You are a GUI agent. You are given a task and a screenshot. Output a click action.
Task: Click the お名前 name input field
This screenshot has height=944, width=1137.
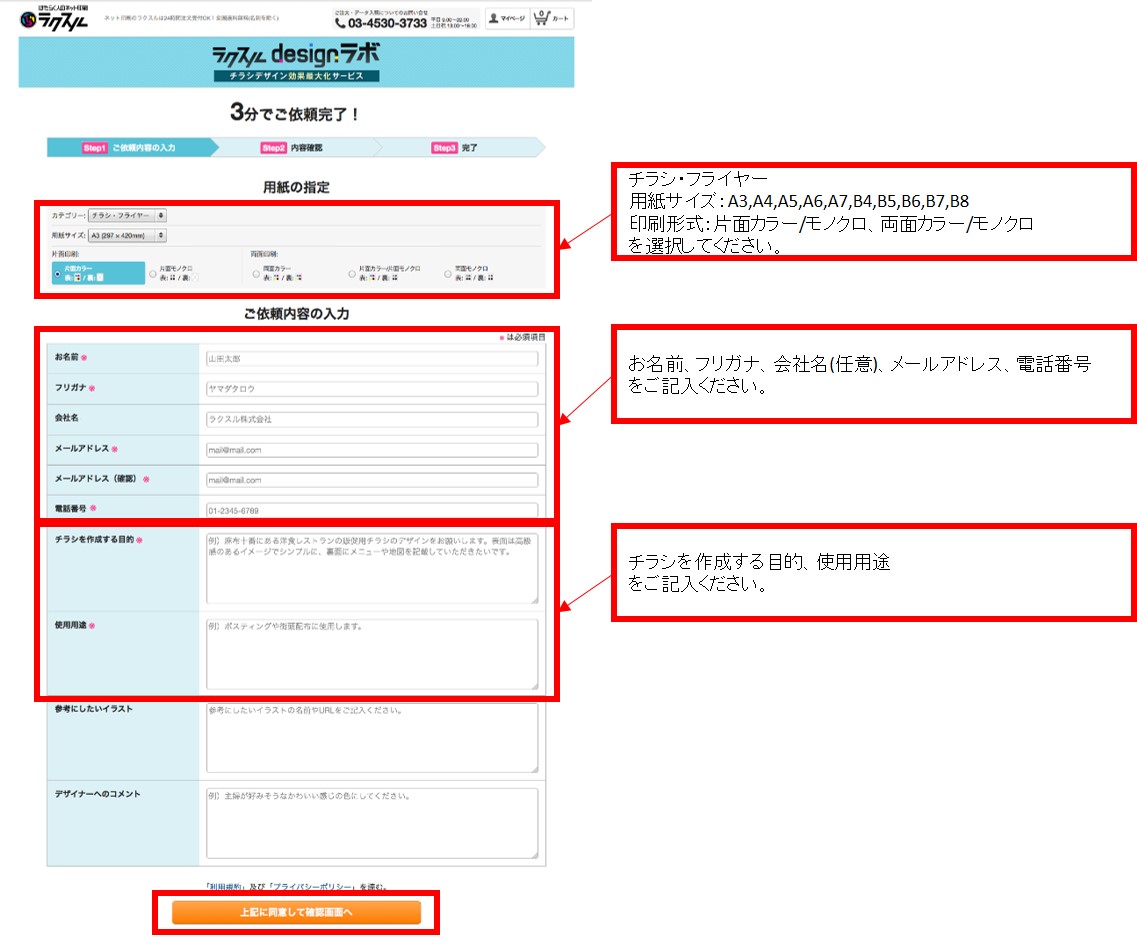371,358
